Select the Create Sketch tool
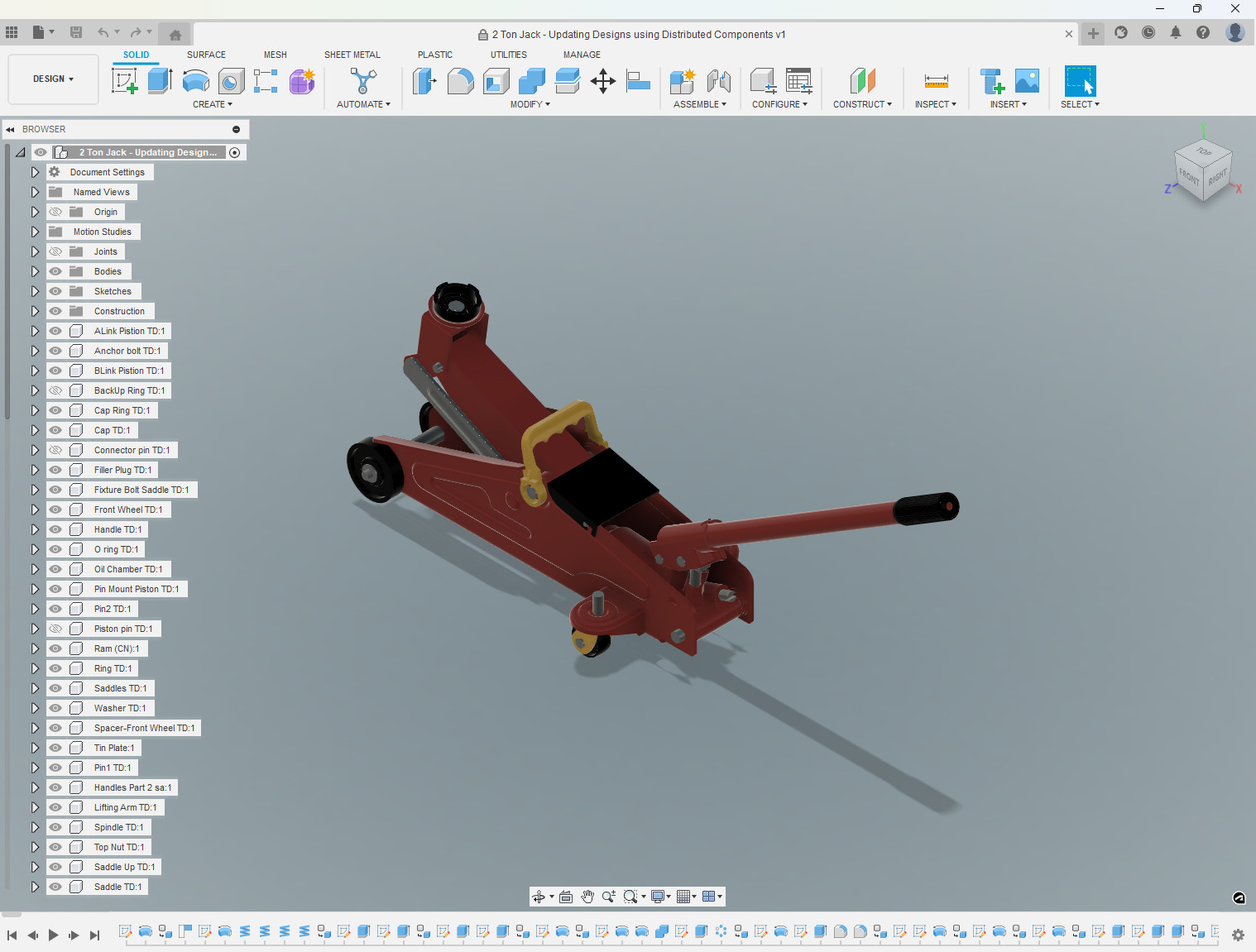 [124, 81]
